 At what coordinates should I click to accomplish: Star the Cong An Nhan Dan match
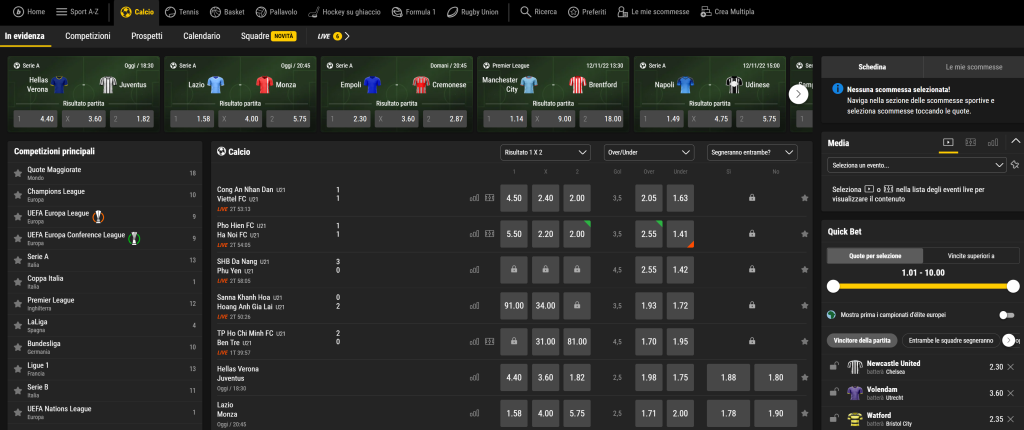click(805, 197)
